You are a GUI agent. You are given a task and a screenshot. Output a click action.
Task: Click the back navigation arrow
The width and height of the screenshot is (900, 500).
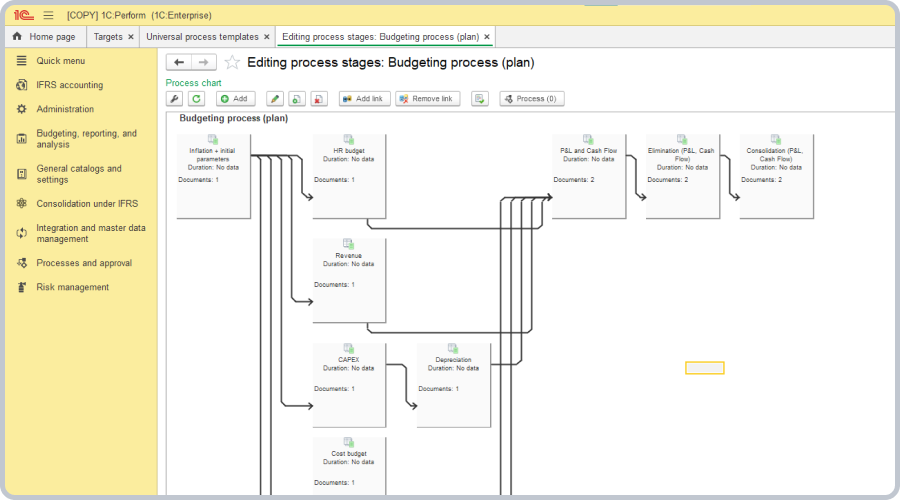(178, 62)
